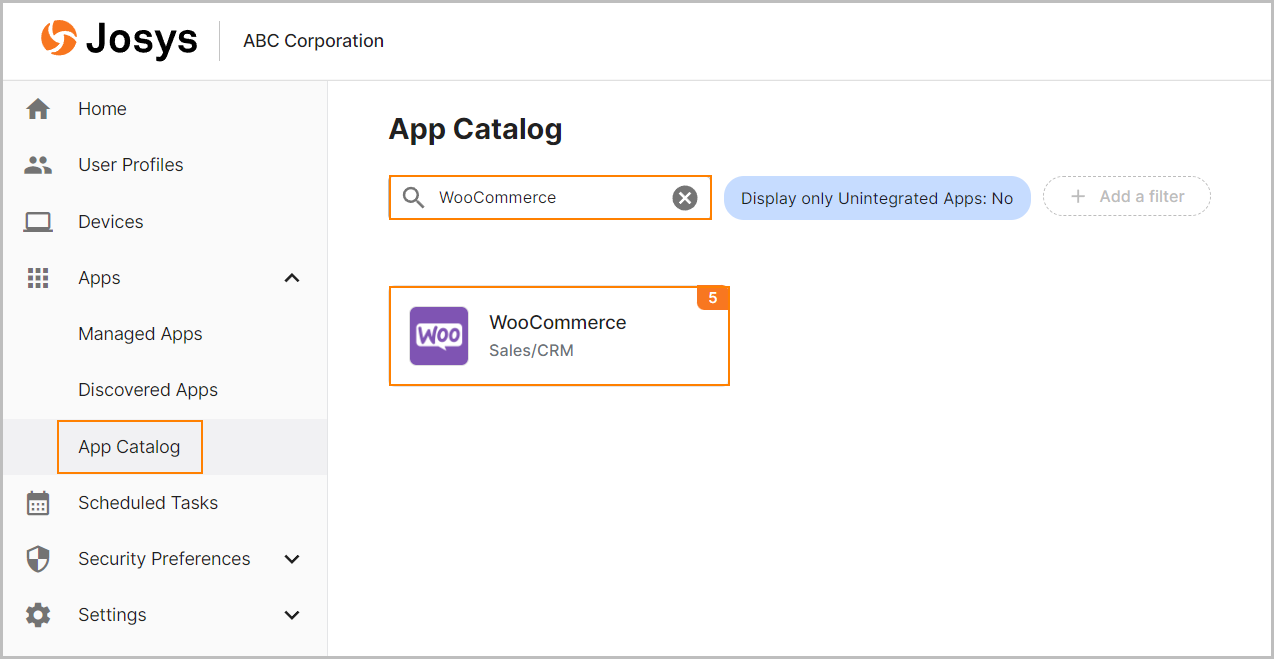This screenshot has width=1274, height=659.
Task: Click the Add a filter label
Action: [1142, 197]
